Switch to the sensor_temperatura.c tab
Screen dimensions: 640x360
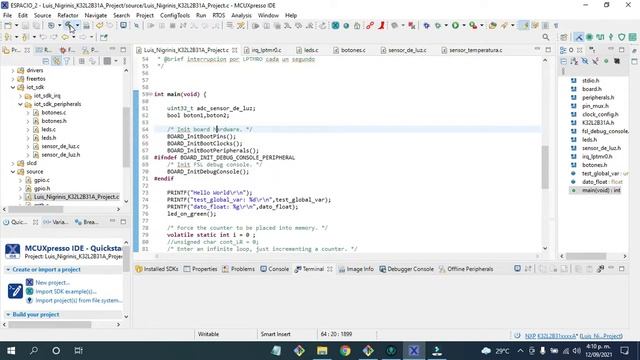coord(476,50)
